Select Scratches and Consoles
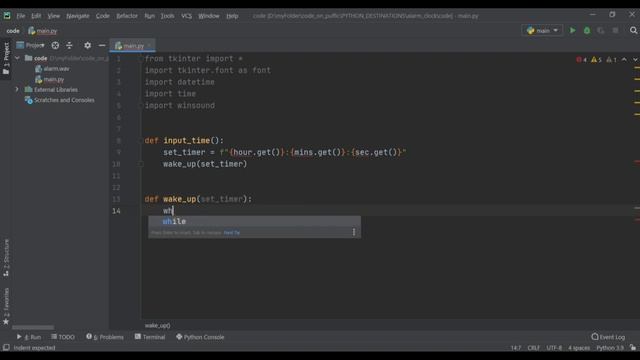 pyautogui.click(x=60, y=100)
